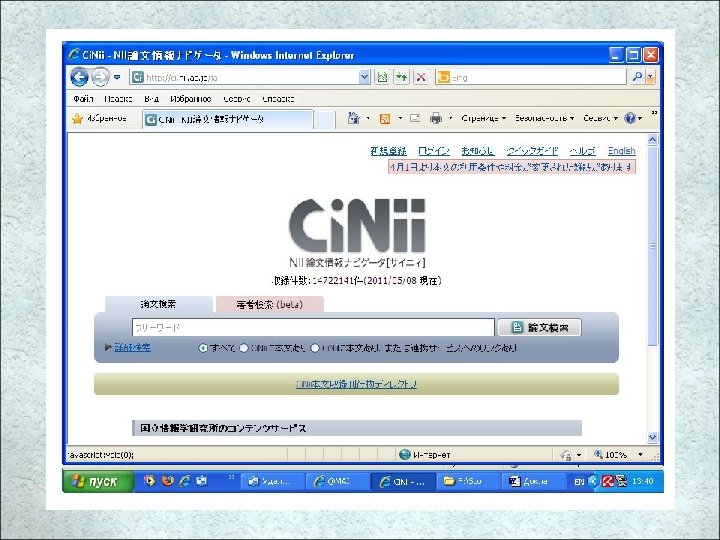The width and height of the screenshot is (720, 540).
Task: Click the Print printer icon
Action: (x=435, y=118)
